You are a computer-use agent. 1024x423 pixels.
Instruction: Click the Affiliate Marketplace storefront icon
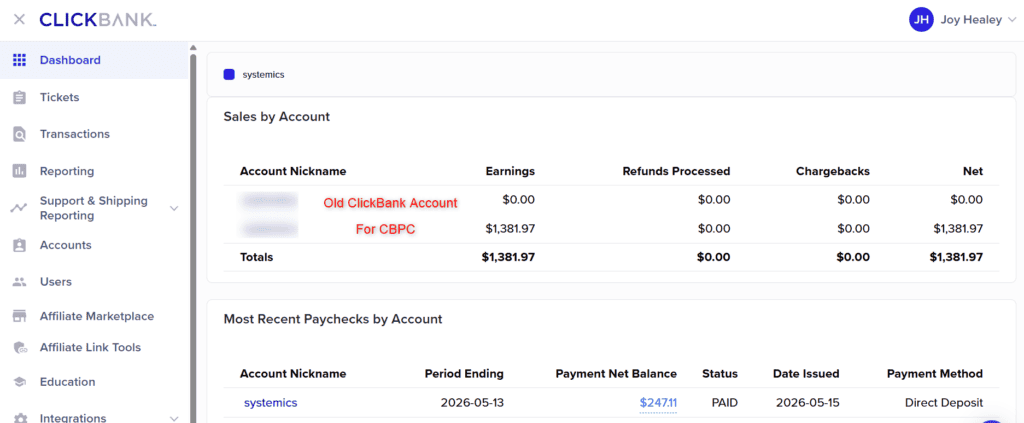[20, 317]
